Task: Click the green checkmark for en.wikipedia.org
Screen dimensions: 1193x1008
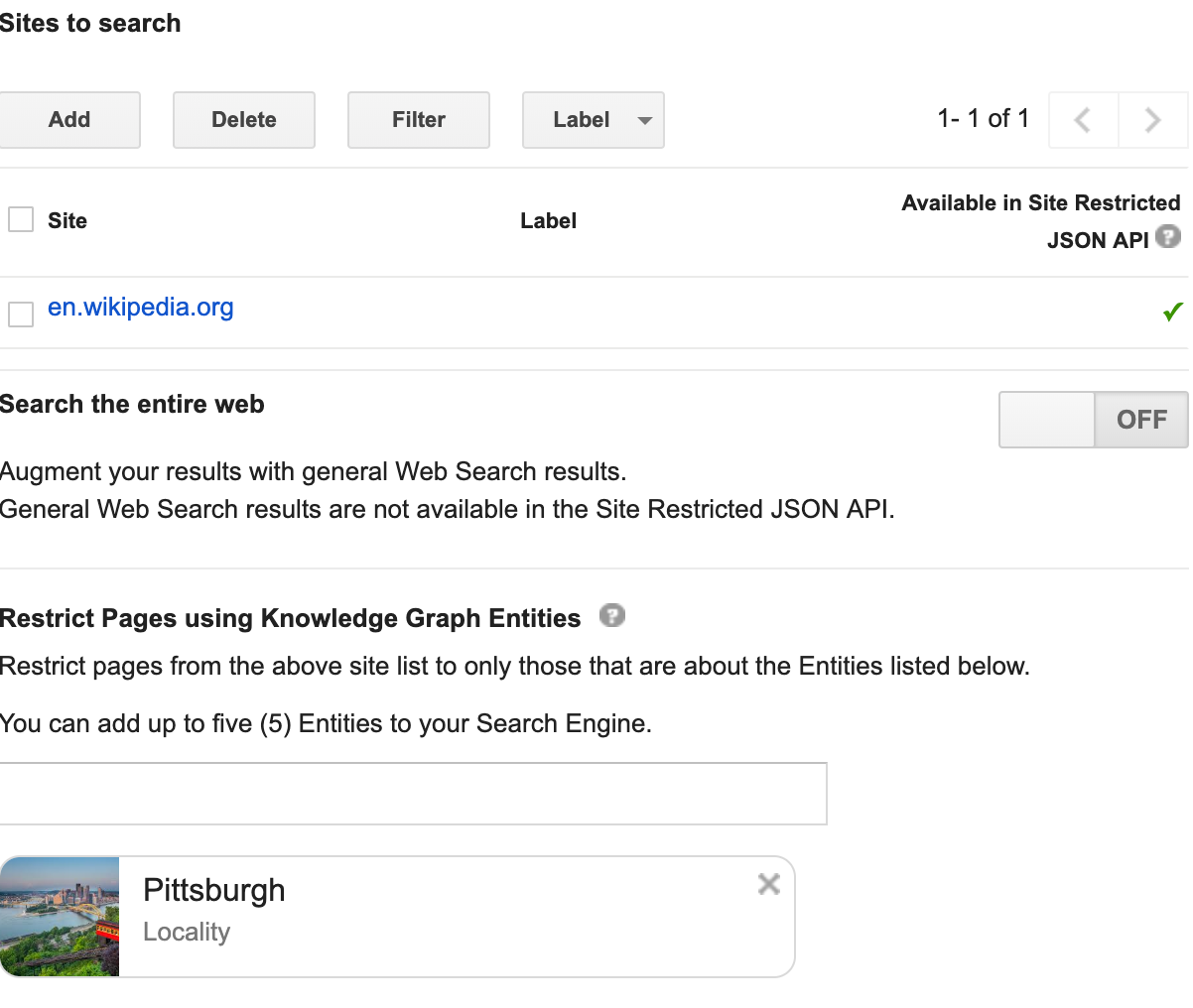Action: pyautogui.click(x=1172, y=312)
